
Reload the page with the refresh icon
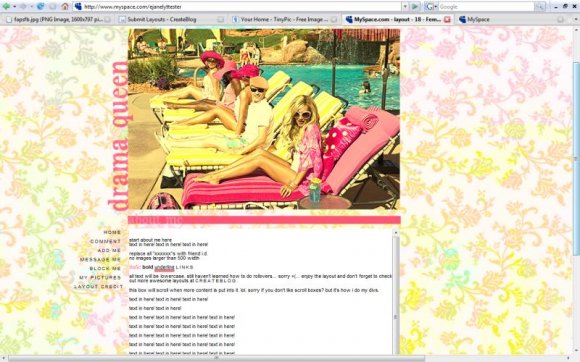40,6
